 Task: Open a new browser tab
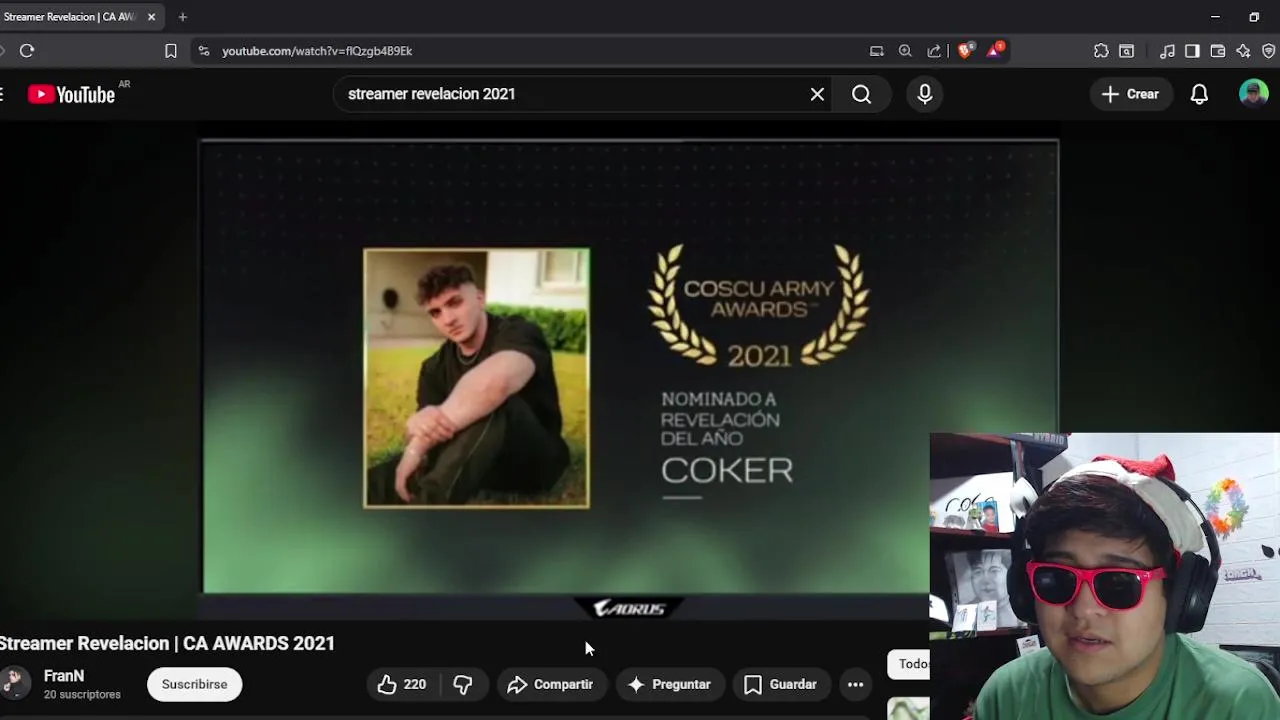click(x=182, y=17)
